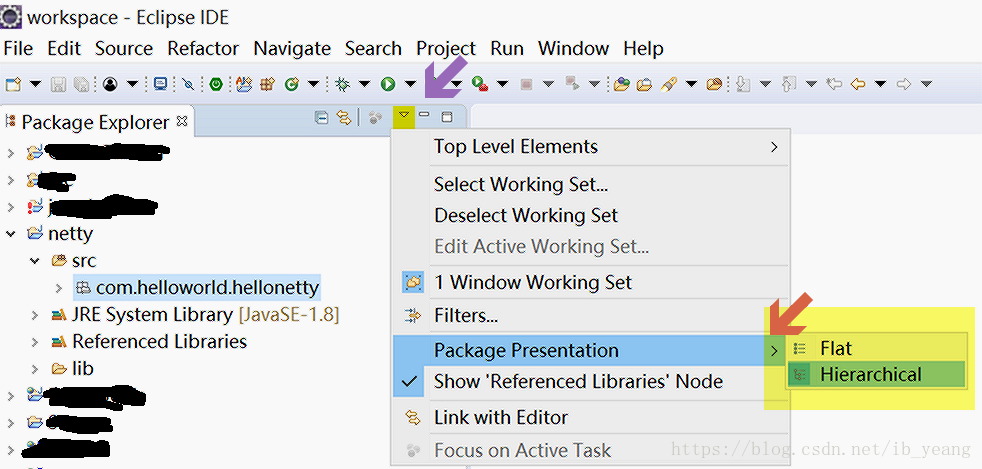Screen dimensions: 982x469
Task: Click the Open Type folder icon
Action: pyautogui.click(x=621, y=84)
